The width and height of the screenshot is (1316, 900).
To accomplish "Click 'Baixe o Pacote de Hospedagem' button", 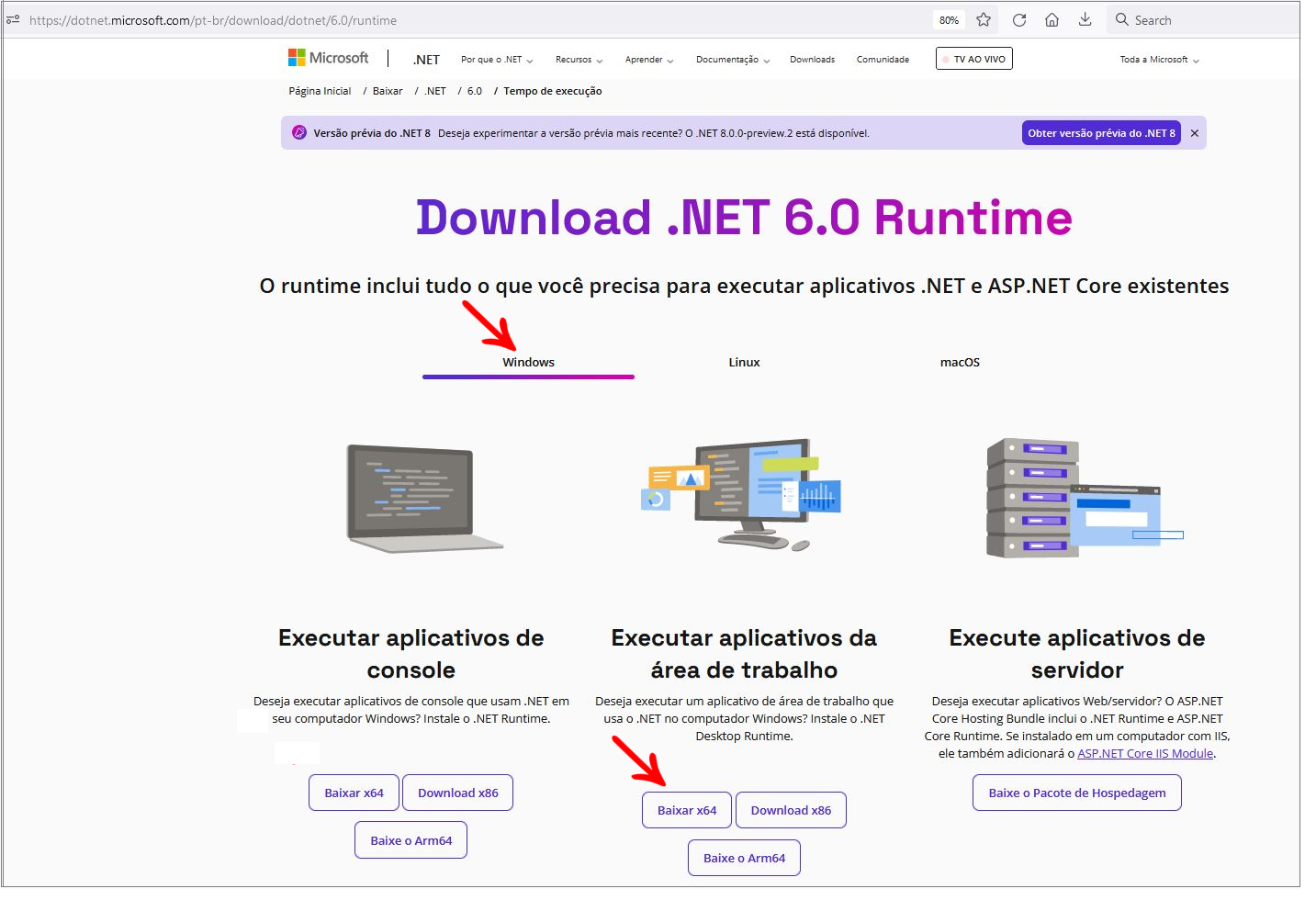I will click(1077, 793).
